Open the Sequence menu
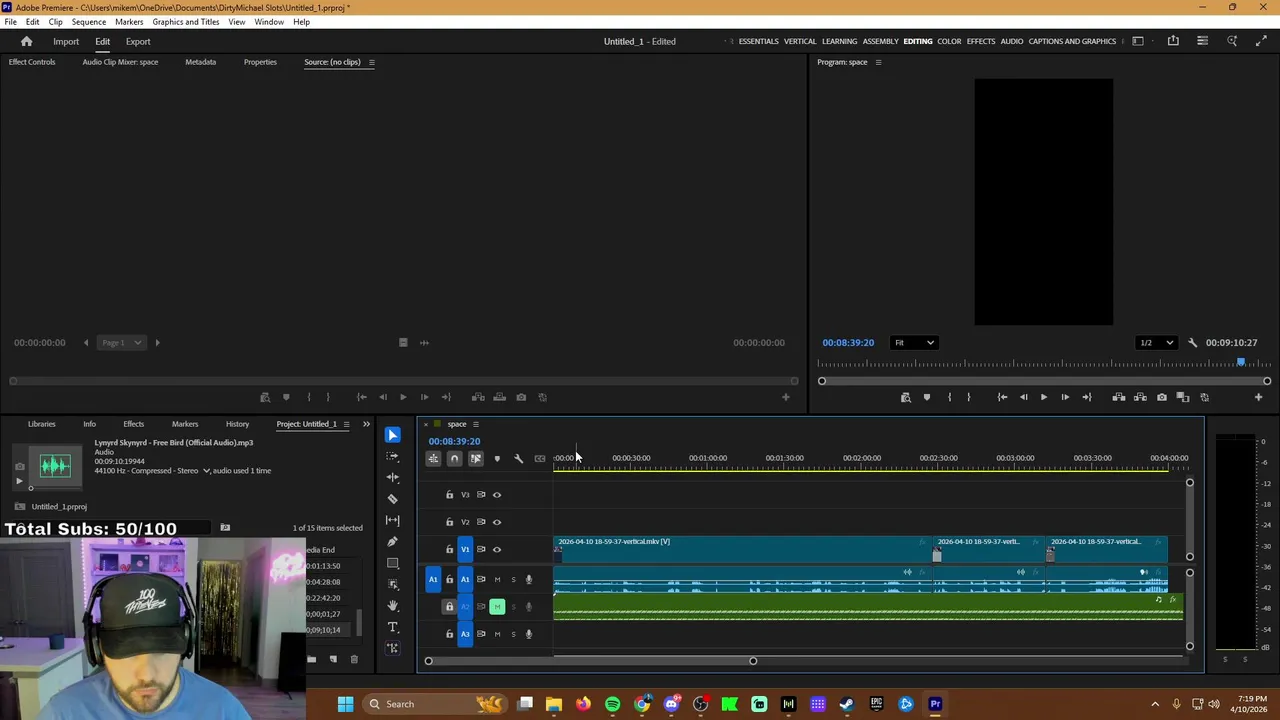The image size is (1280, 720). click(89, 22)
